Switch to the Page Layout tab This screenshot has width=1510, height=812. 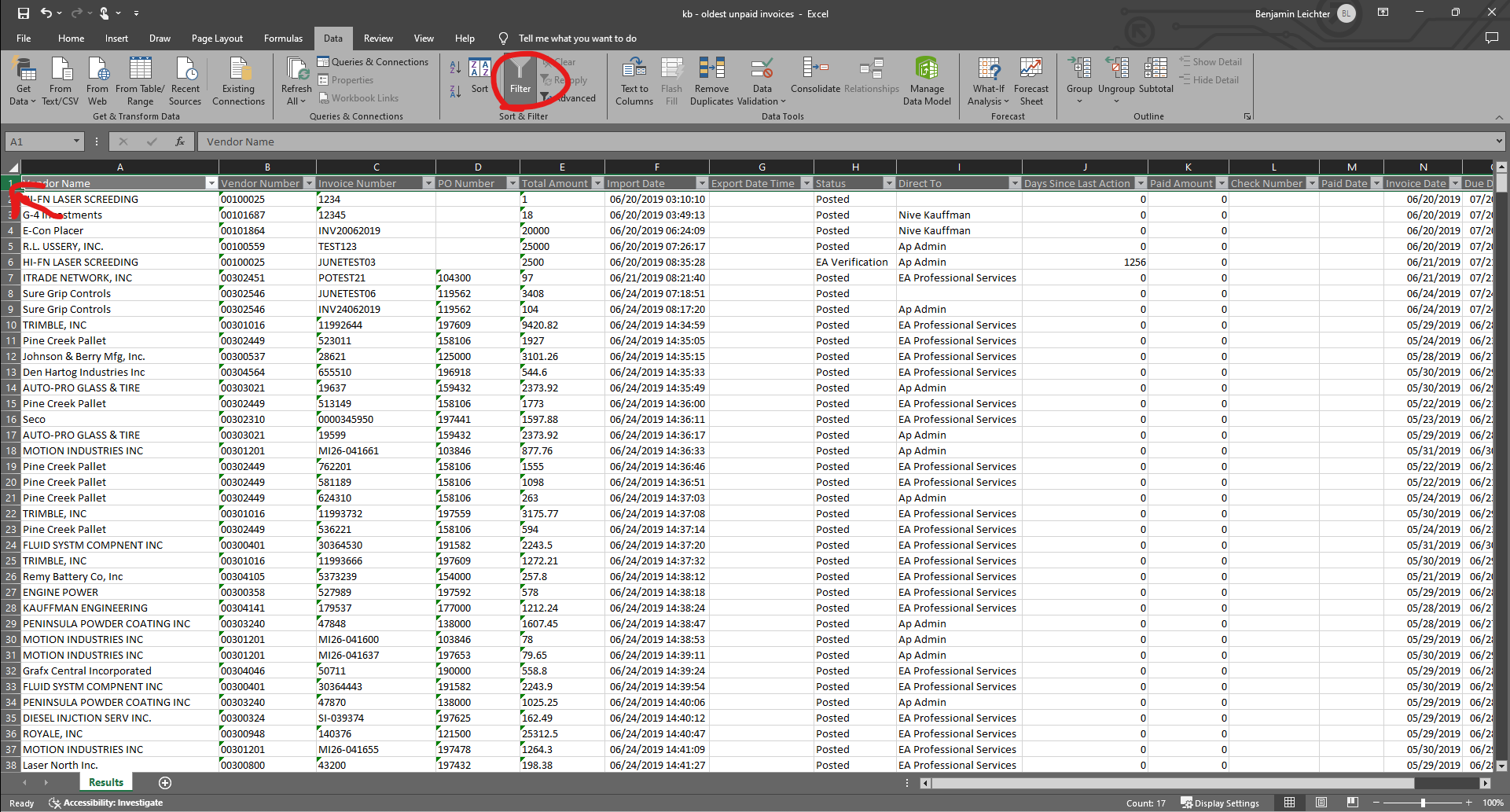click(x=217, y=38)
